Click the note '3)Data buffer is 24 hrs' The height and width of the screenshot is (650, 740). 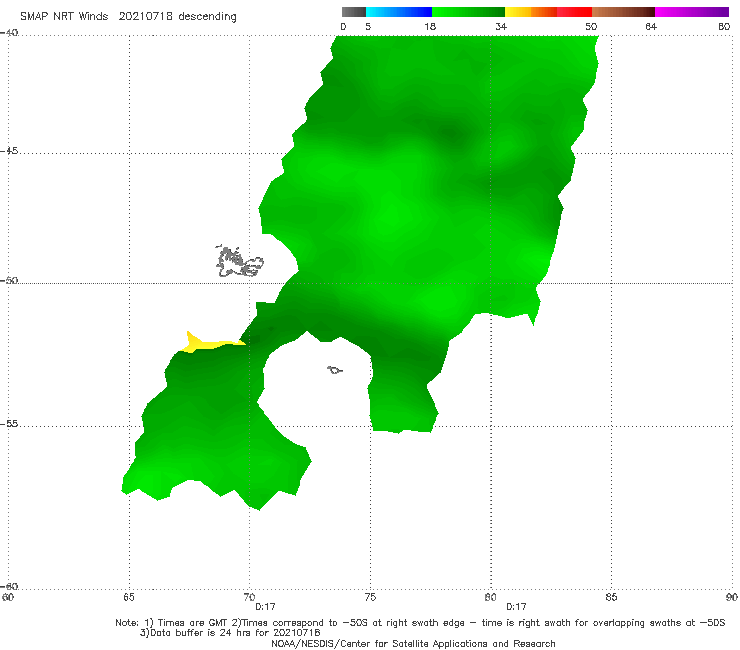(230, 633)
